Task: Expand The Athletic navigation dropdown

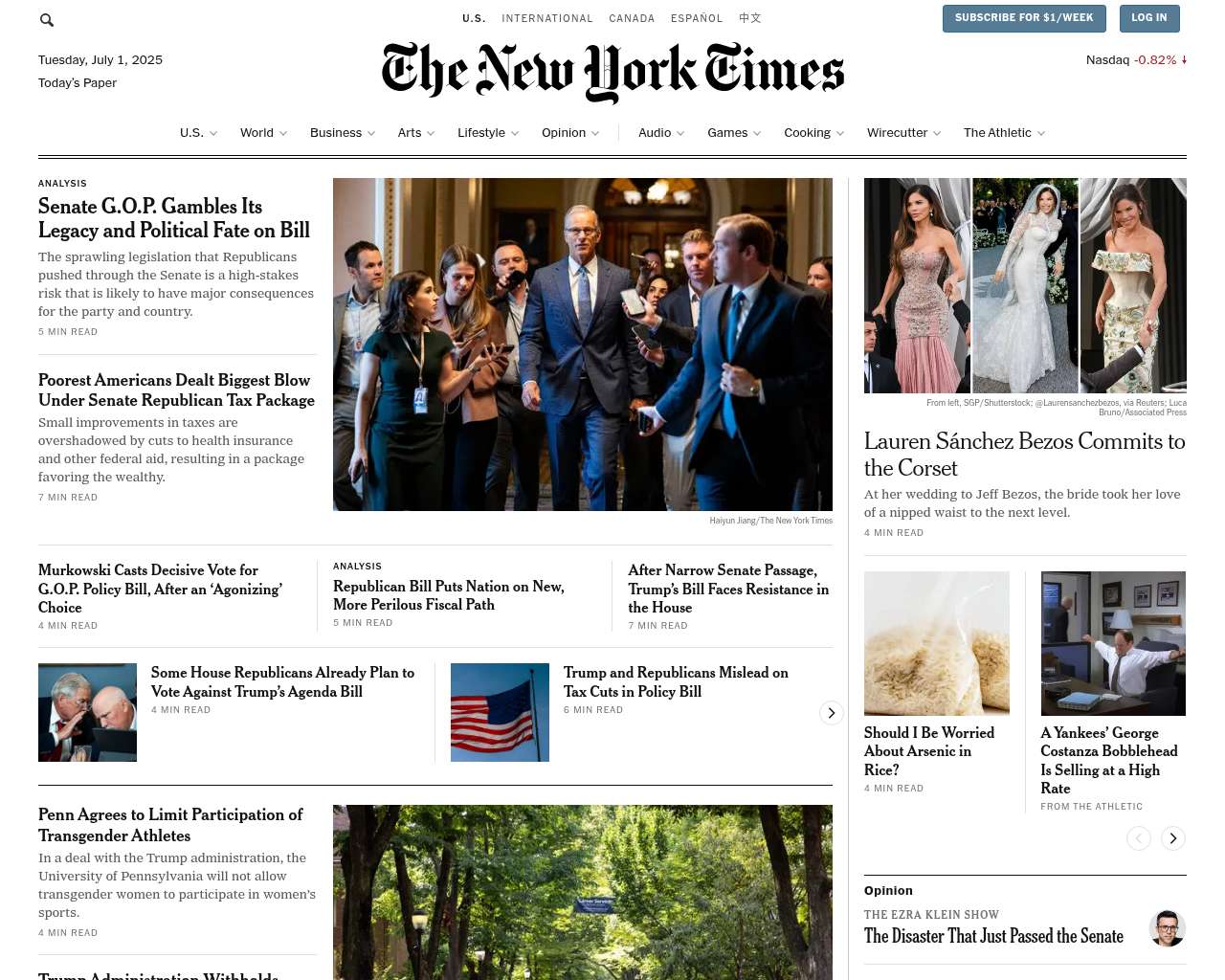Action: (x=1004, y=133)
